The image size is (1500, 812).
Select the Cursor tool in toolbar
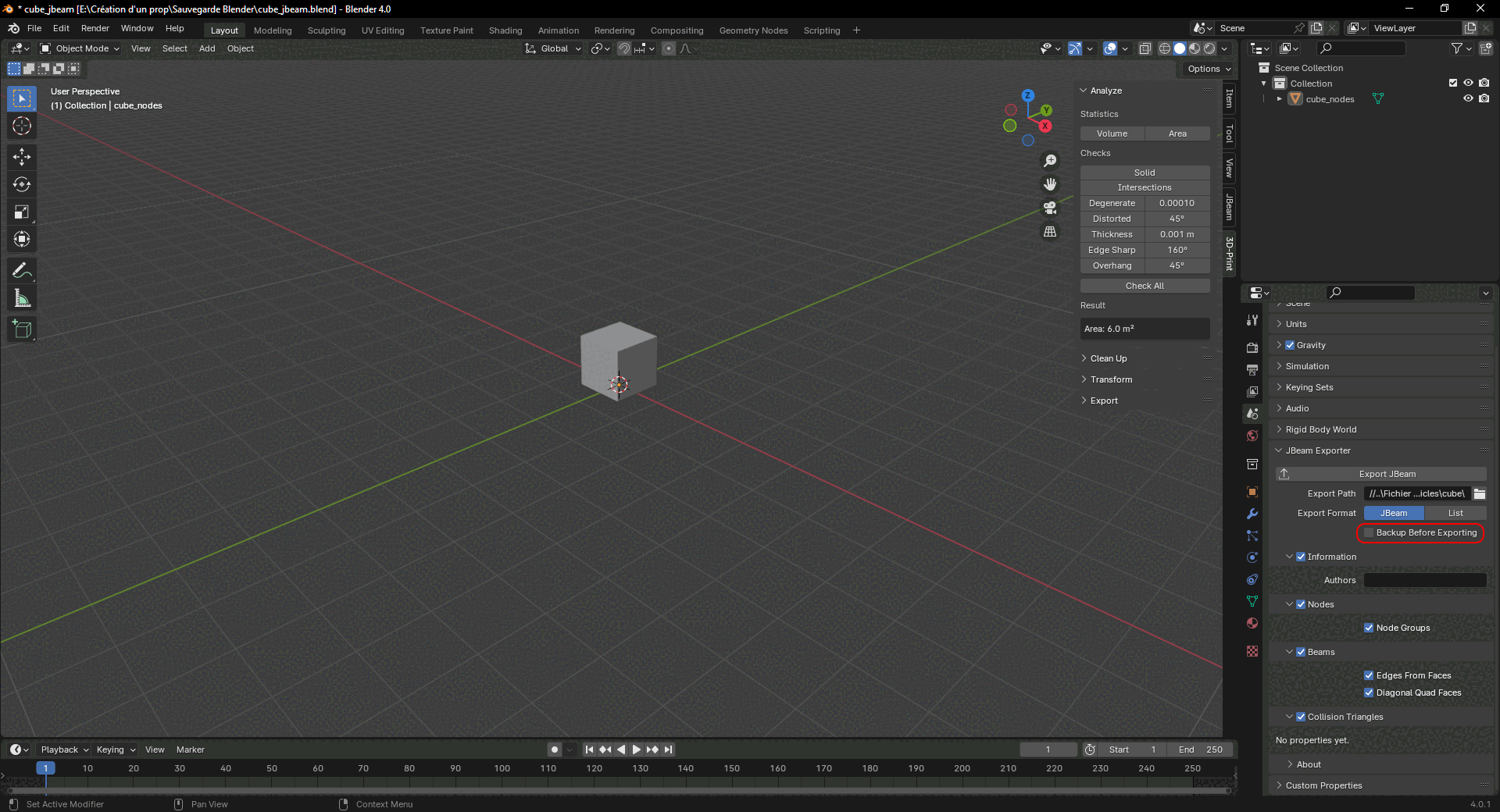22,126
